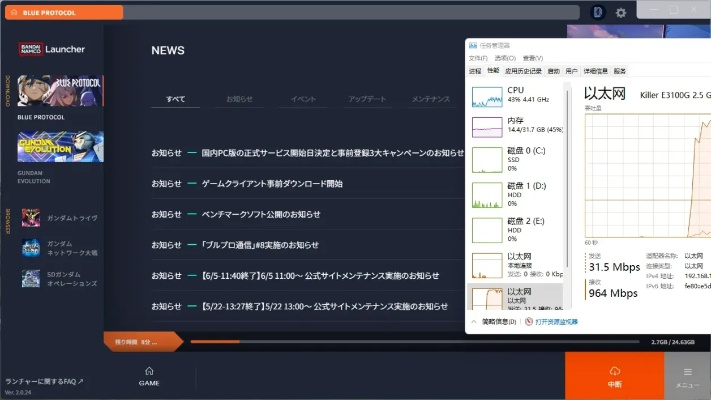Click the 31.5 Mbps send value

click(x=614, y=267)
